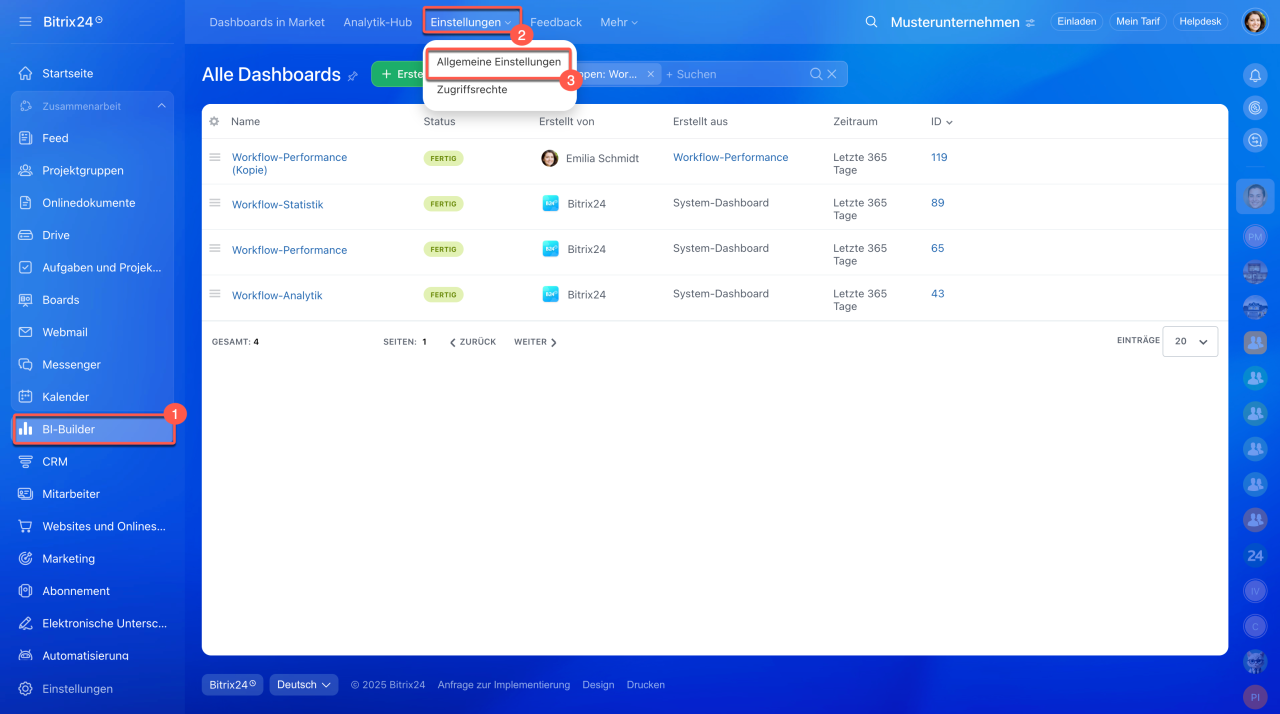Collapse the Zusammenarbeit section
Screen dimensions: 1280x714
point(161,106)
